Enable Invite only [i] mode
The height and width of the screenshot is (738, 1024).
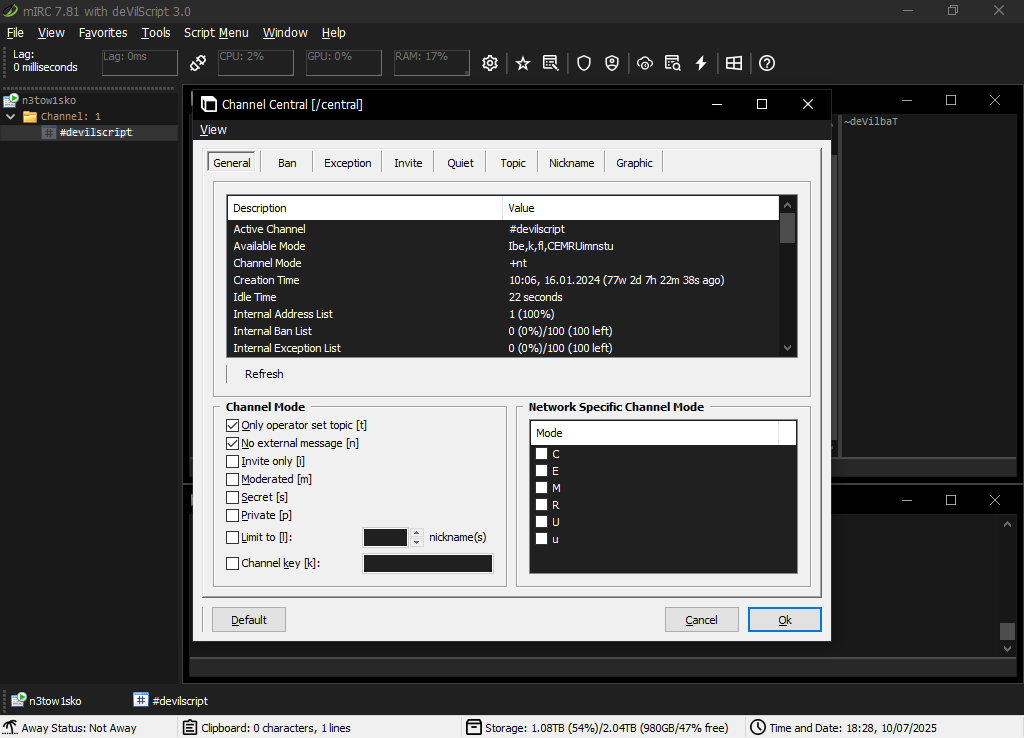click(232, 461)
